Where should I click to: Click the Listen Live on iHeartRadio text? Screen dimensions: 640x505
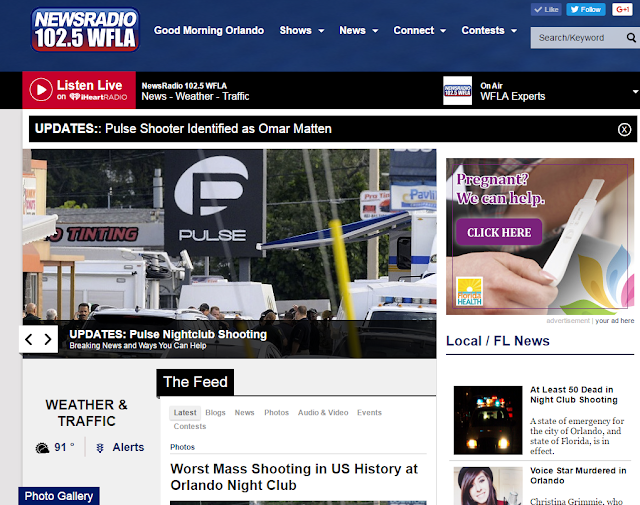tap(92, 90)
